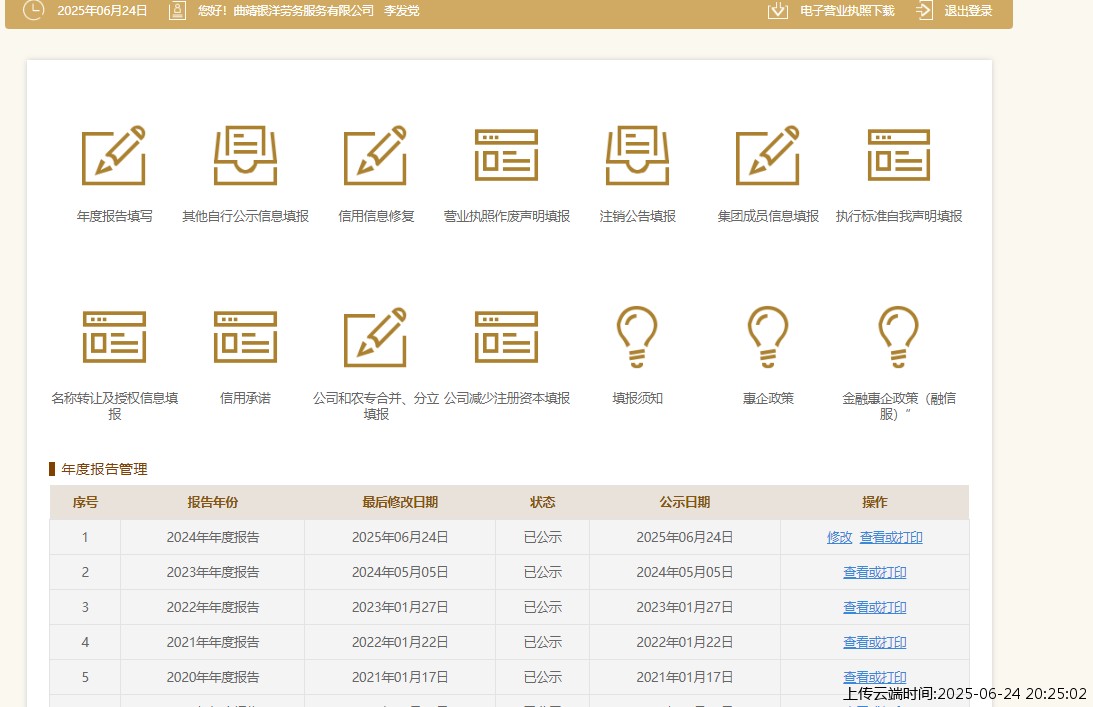Click the 注销公告填报 label
Screen dimensions: 1093x707
coord(637,216)
